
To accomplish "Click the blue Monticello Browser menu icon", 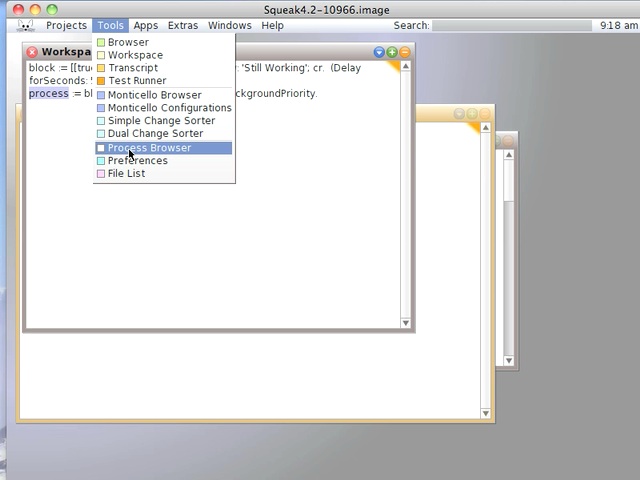I will pos(101,95).
